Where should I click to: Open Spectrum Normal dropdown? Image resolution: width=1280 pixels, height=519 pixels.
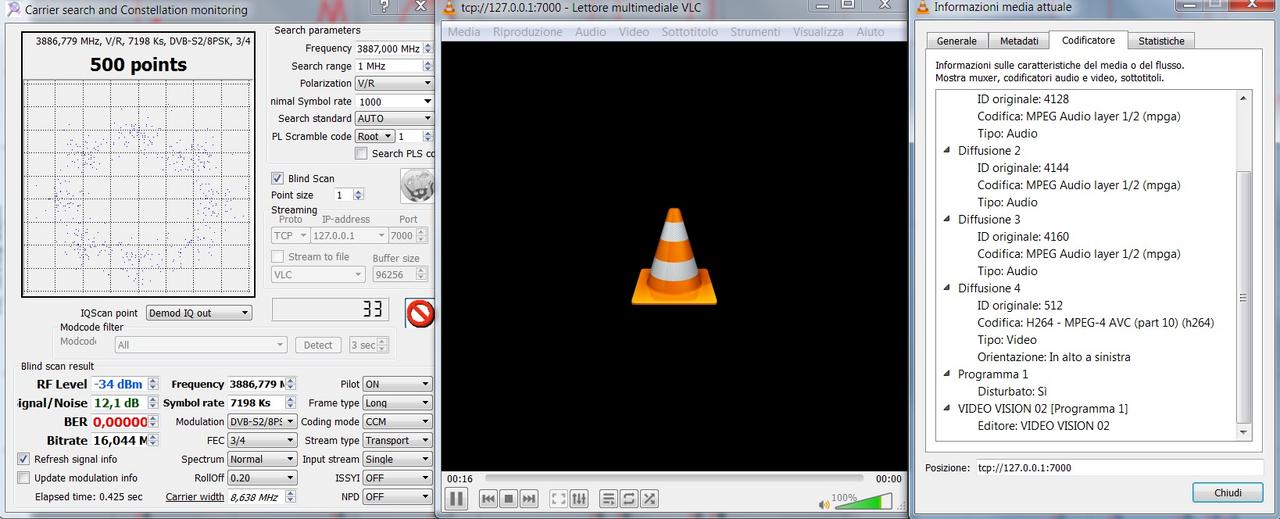(x=262, y=459)
